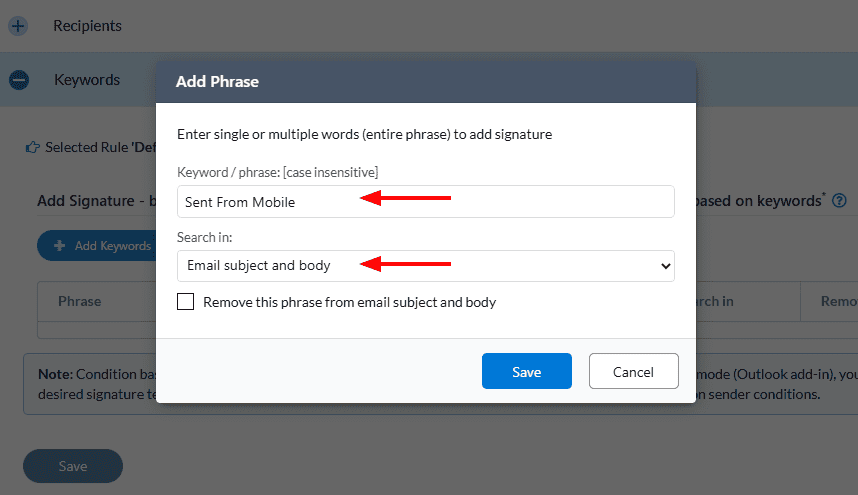
Task: Cancel the Add Phrase dialog
Action: pyautogui.click(x=633, y=371)
